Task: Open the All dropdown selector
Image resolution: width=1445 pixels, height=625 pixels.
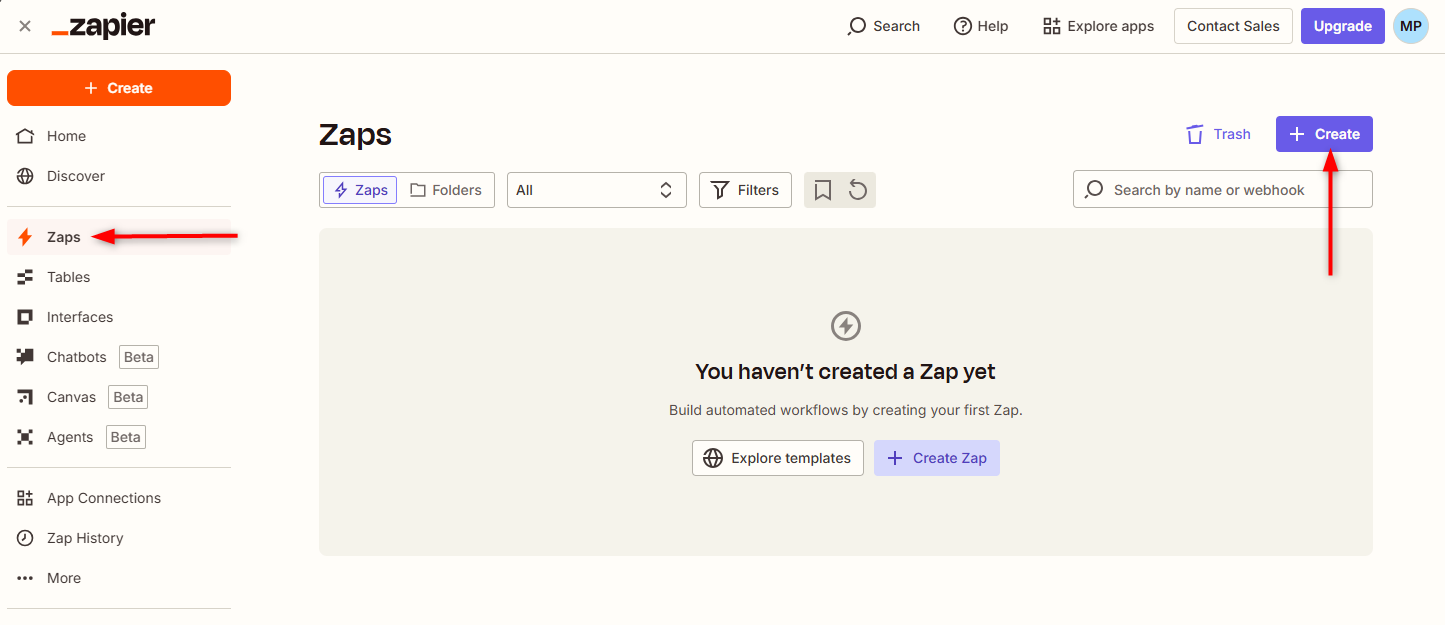Action: (596, 190)
